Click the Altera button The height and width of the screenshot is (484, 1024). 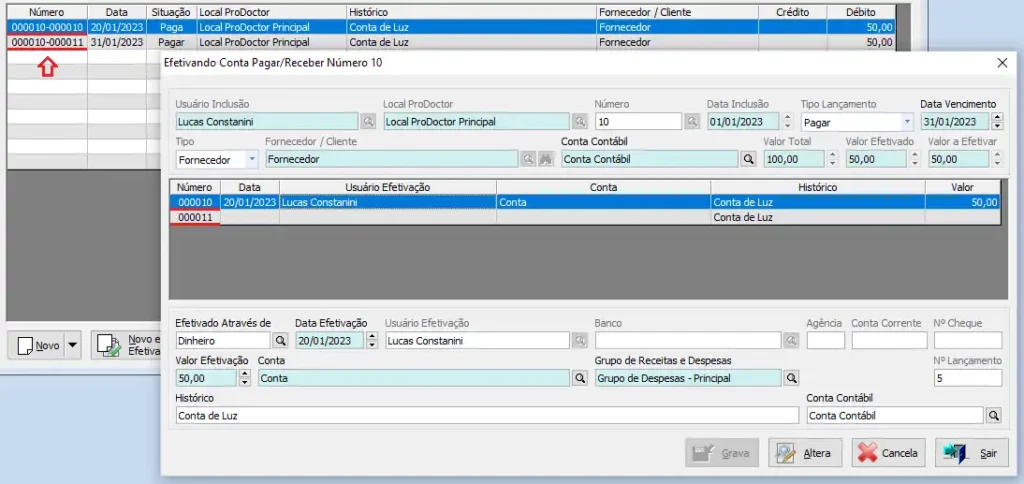805,453
